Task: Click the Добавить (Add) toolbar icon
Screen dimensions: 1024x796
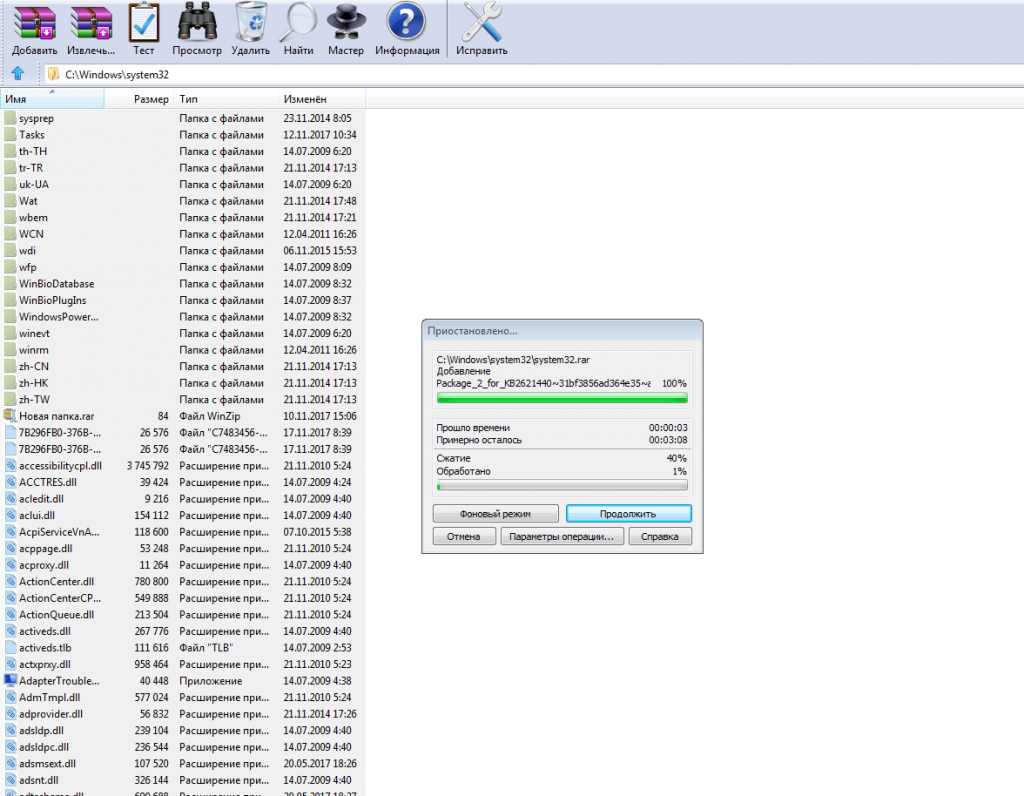Action: coord(35,23)
